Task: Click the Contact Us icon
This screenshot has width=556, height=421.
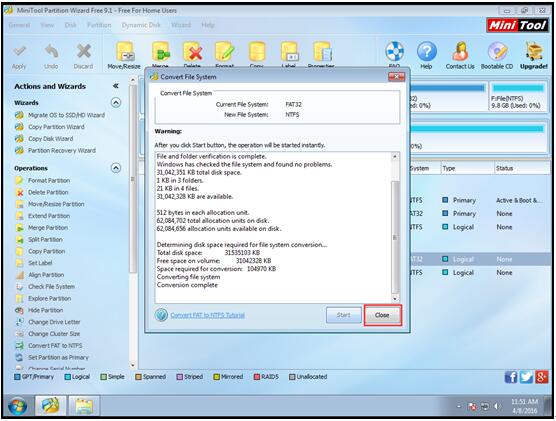Action: pyautogui.click(x=460, y=52)
